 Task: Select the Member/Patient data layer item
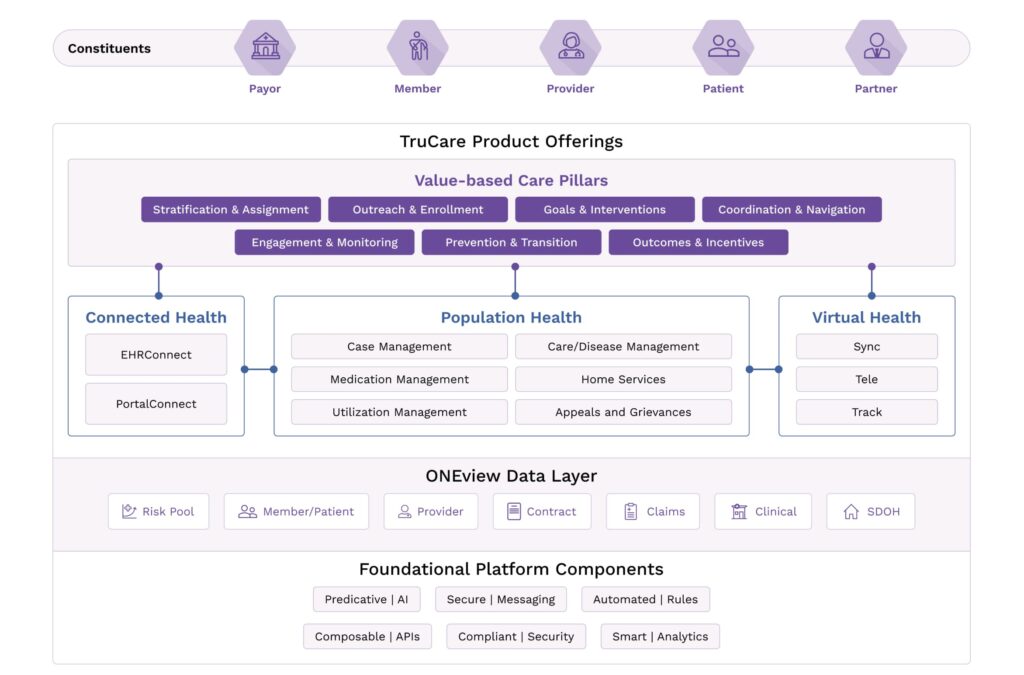[x=296, y=511]
